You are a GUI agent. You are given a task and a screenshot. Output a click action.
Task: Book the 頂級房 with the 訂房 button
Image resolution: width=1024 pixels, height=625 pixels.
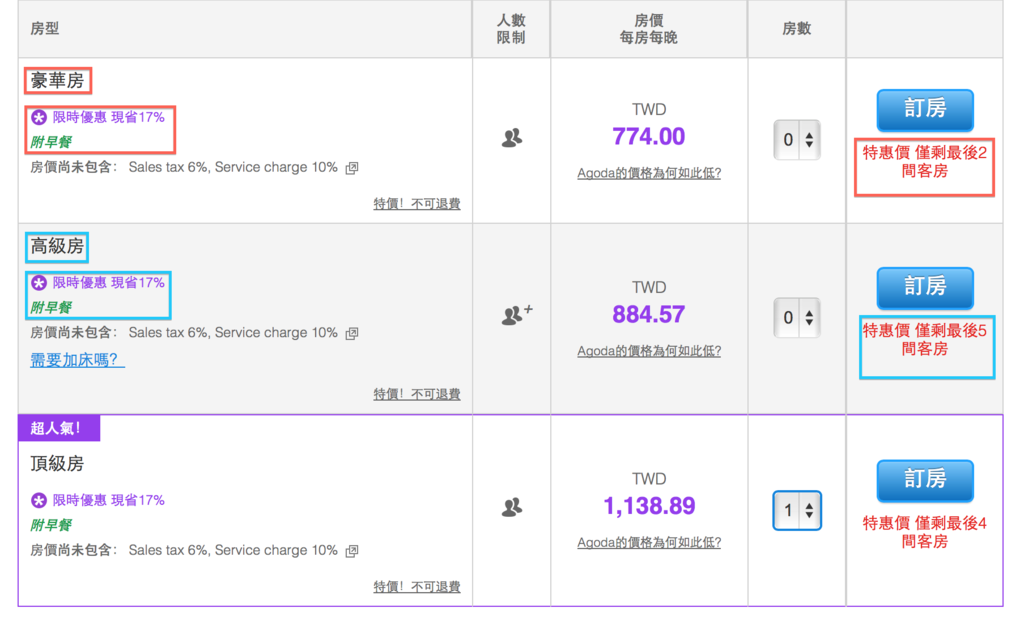(x=924, y=481)
